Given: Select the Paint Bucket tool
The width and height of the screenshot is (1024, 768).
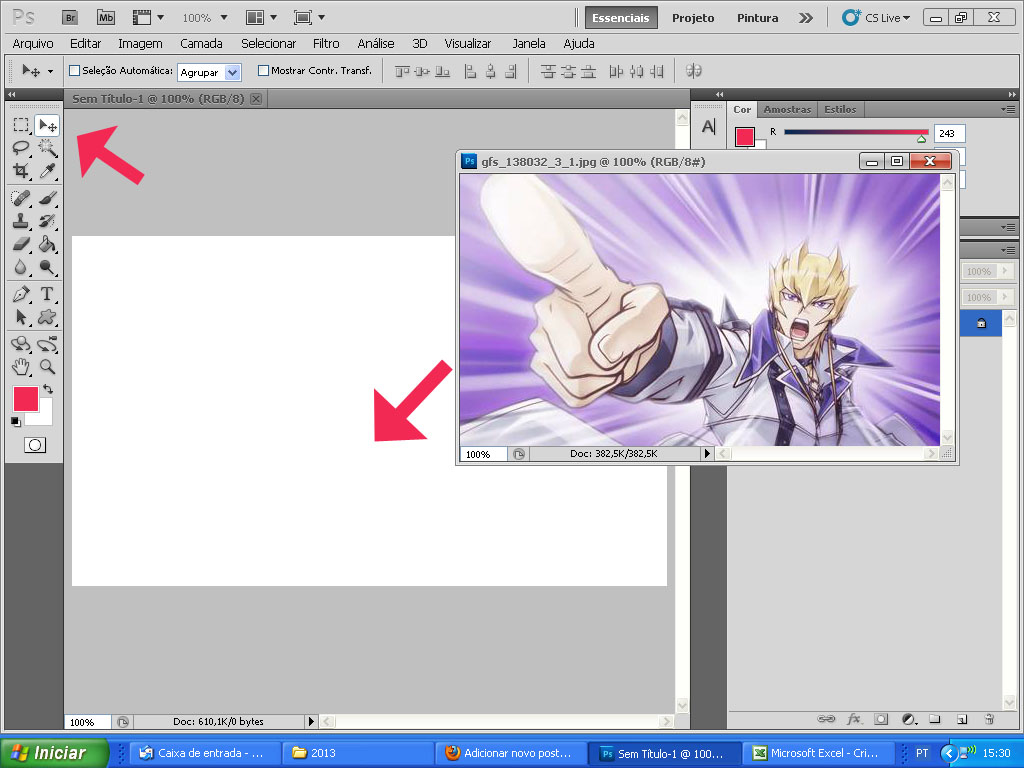Looking at the screenshot, I should coord(47,244).
